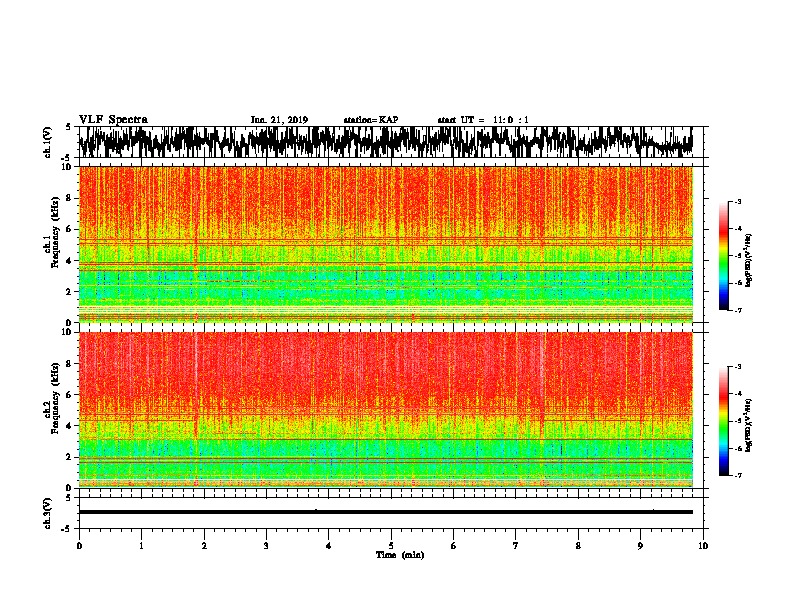Click the ch.2 spectrogram panel

pos(385,410)
